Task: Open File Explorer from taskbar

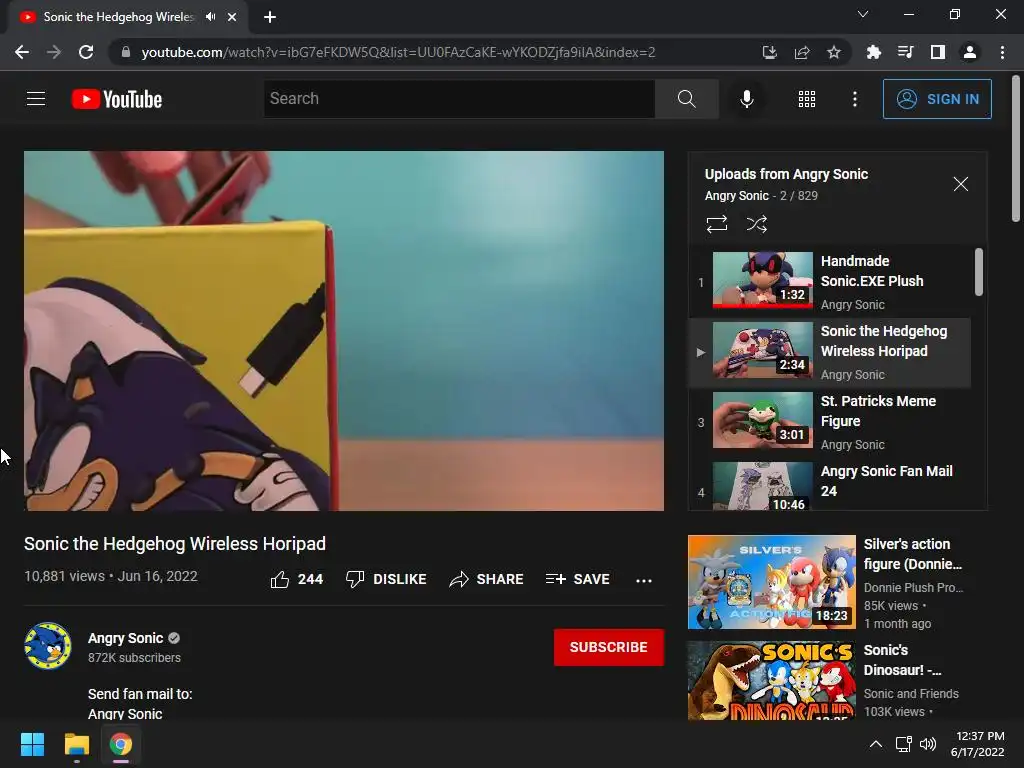Action: click(x=76, y=744)
